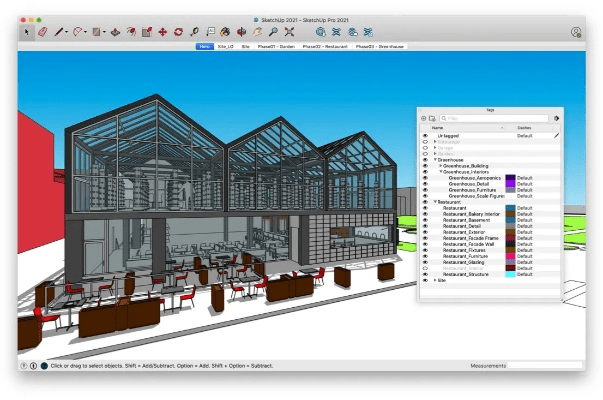
Task: Switch to the Phase02 - Restaurant scene tab
Action: coord(322,46)
